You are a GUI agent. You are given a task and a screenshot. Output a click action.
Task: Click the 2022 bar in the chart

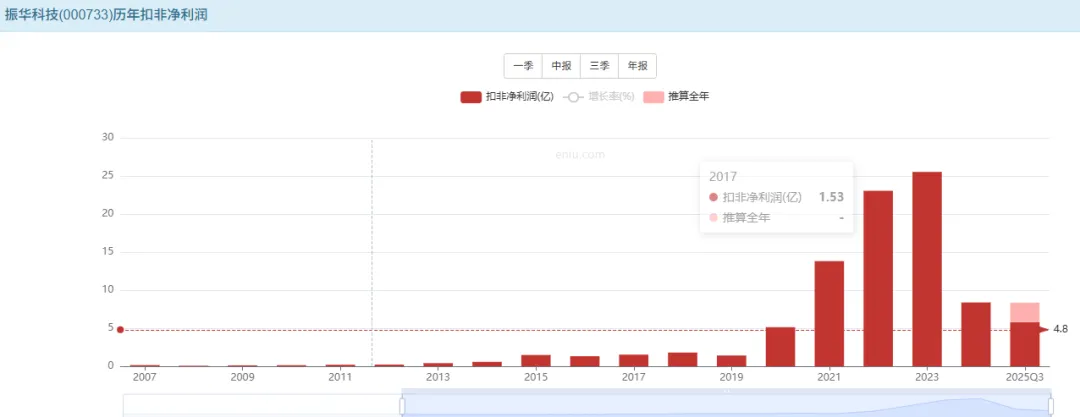click(x=878, y=278)
